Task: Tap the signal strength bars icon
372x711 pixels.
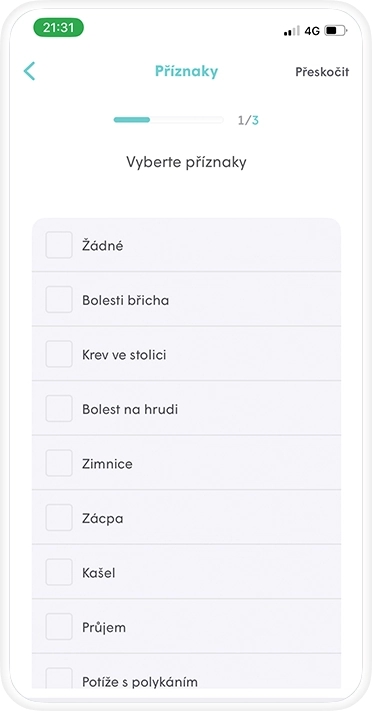Action: click(x=292, y=31)
